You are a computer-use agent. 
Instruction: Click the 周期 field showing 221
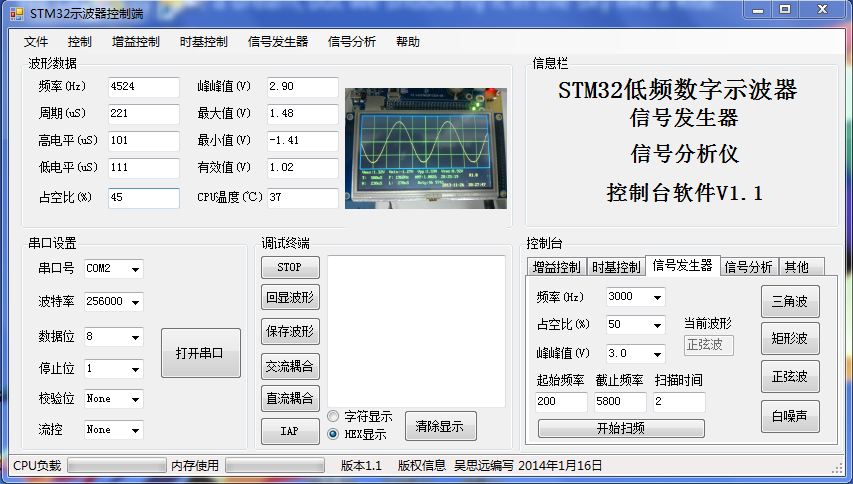tap(144, 114)
